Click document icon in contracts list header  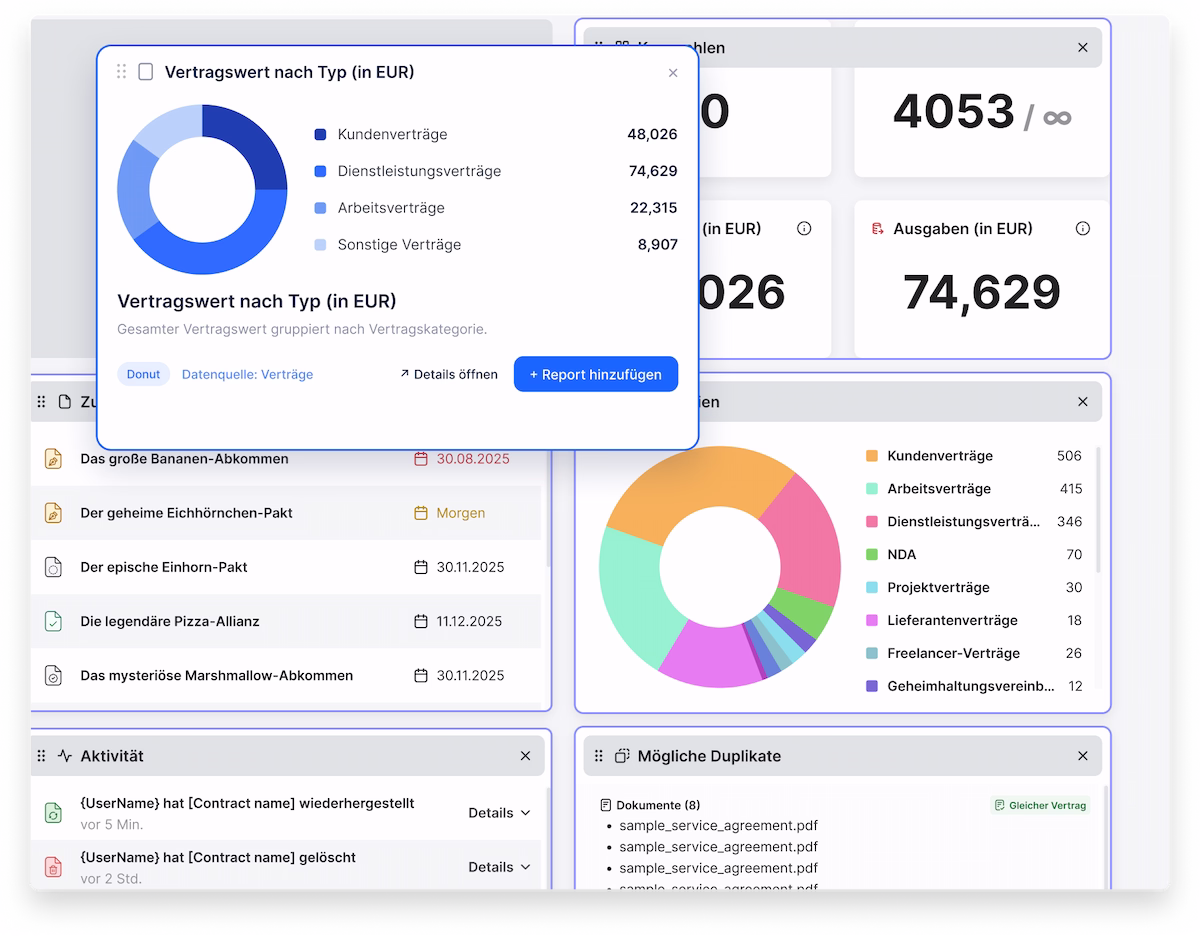(65, 402)
